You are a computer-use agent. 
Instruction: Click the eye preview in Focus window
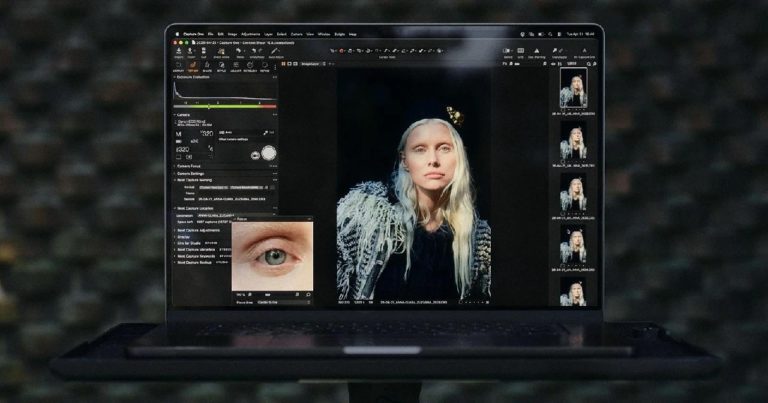click(x=272, y=256)
